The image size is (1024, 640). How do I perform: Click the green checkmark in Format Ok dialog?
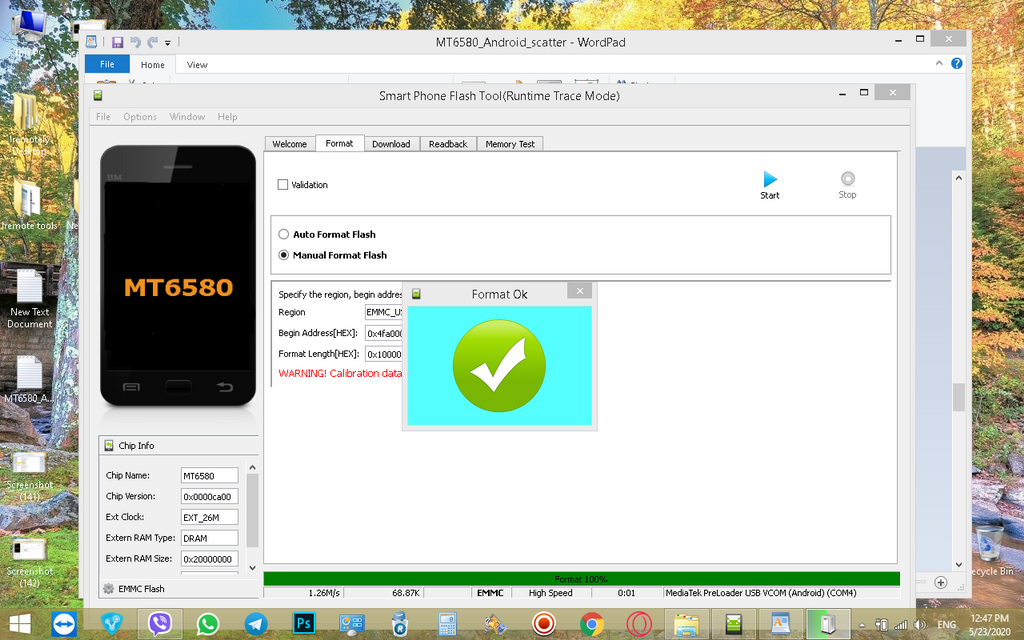pyautogui.click(x=499, y=365)
